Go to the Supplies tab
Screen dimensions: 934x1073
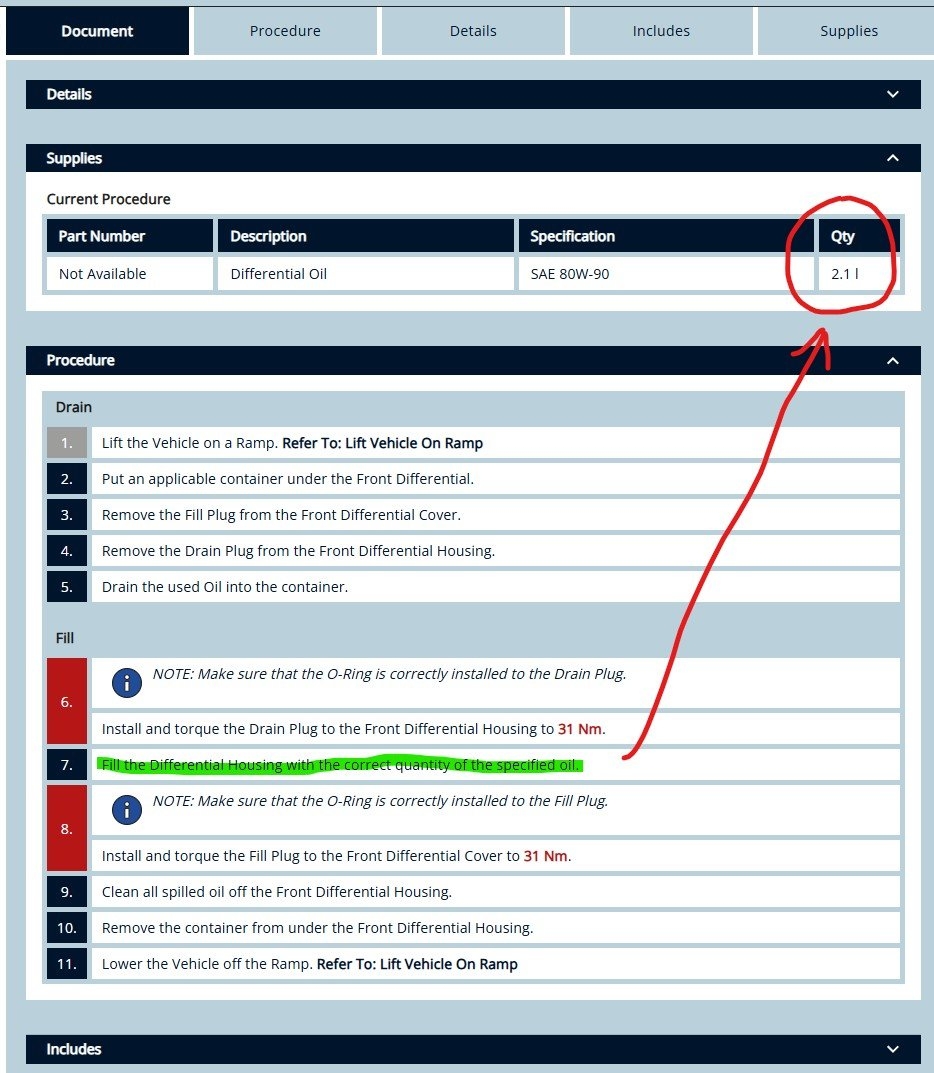coord(848,31)
